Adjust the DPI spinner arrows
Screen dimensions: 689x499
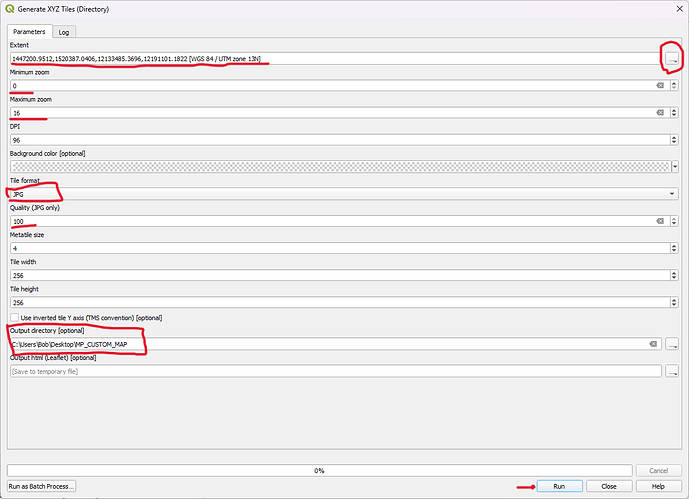(674, 140)
